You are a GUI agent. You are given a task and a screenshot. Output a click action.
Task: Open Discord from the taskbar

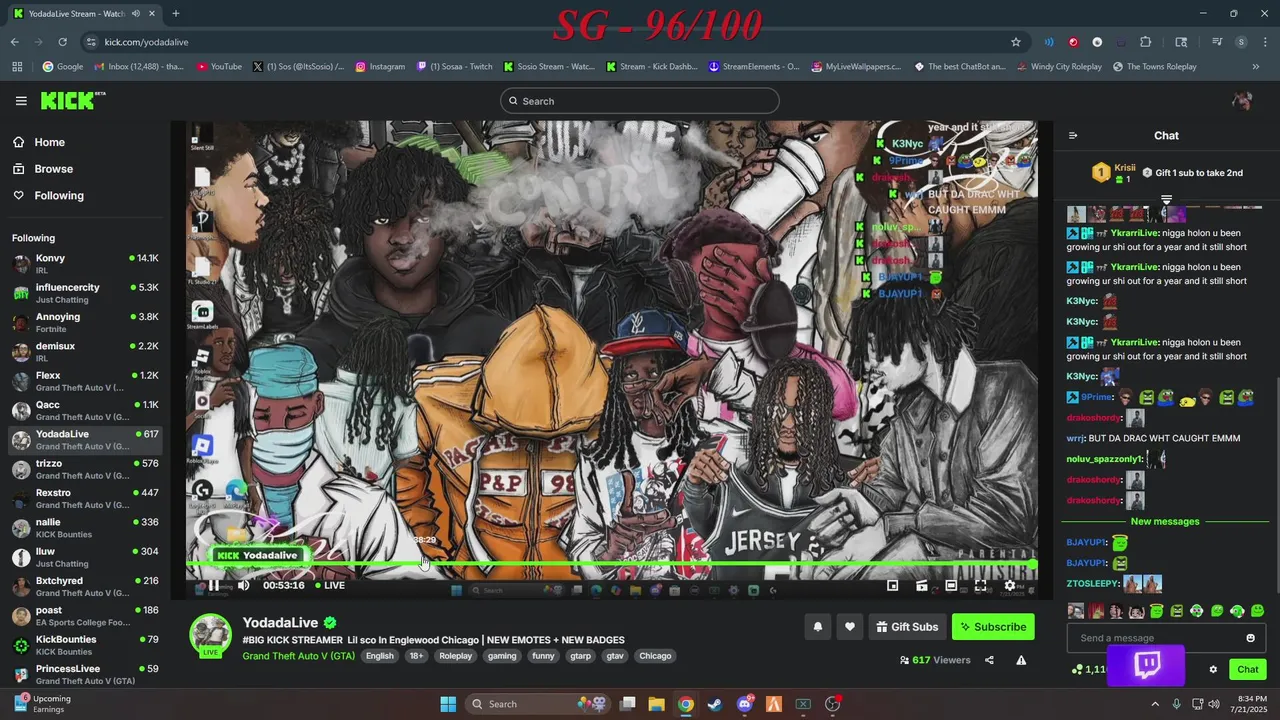click(744, 704)
